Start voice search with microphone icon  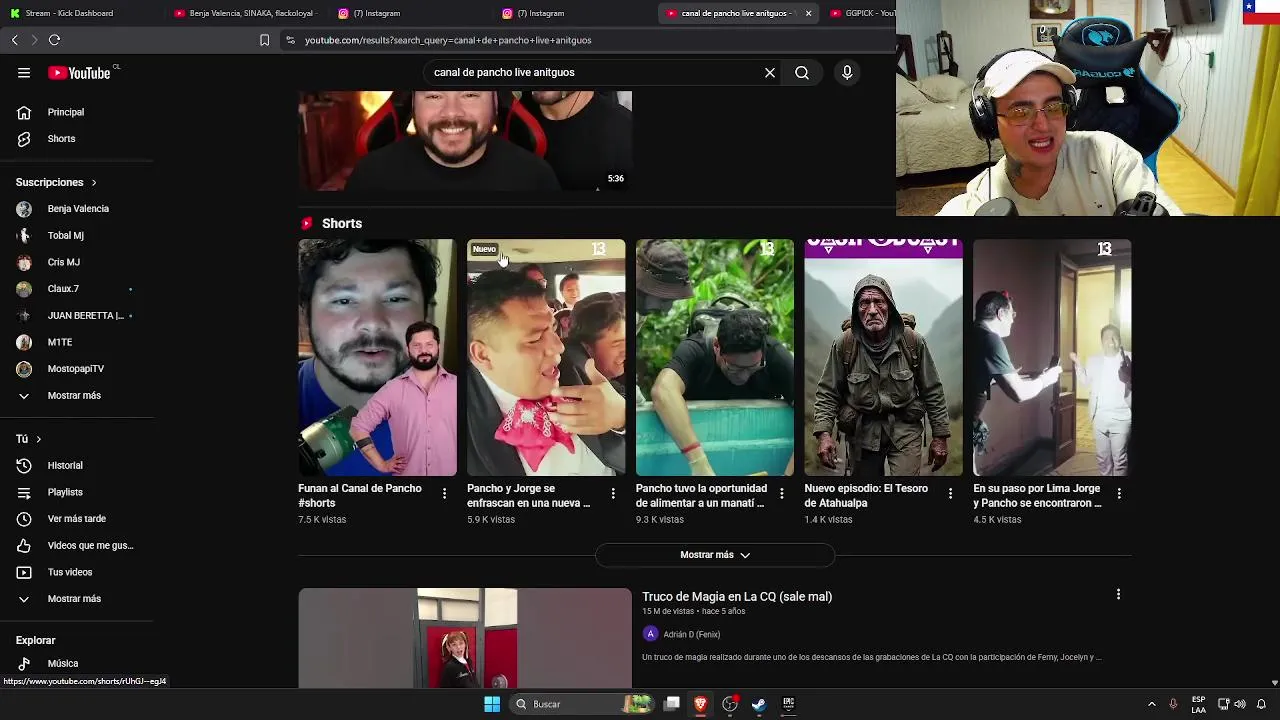tap(847, 73)
